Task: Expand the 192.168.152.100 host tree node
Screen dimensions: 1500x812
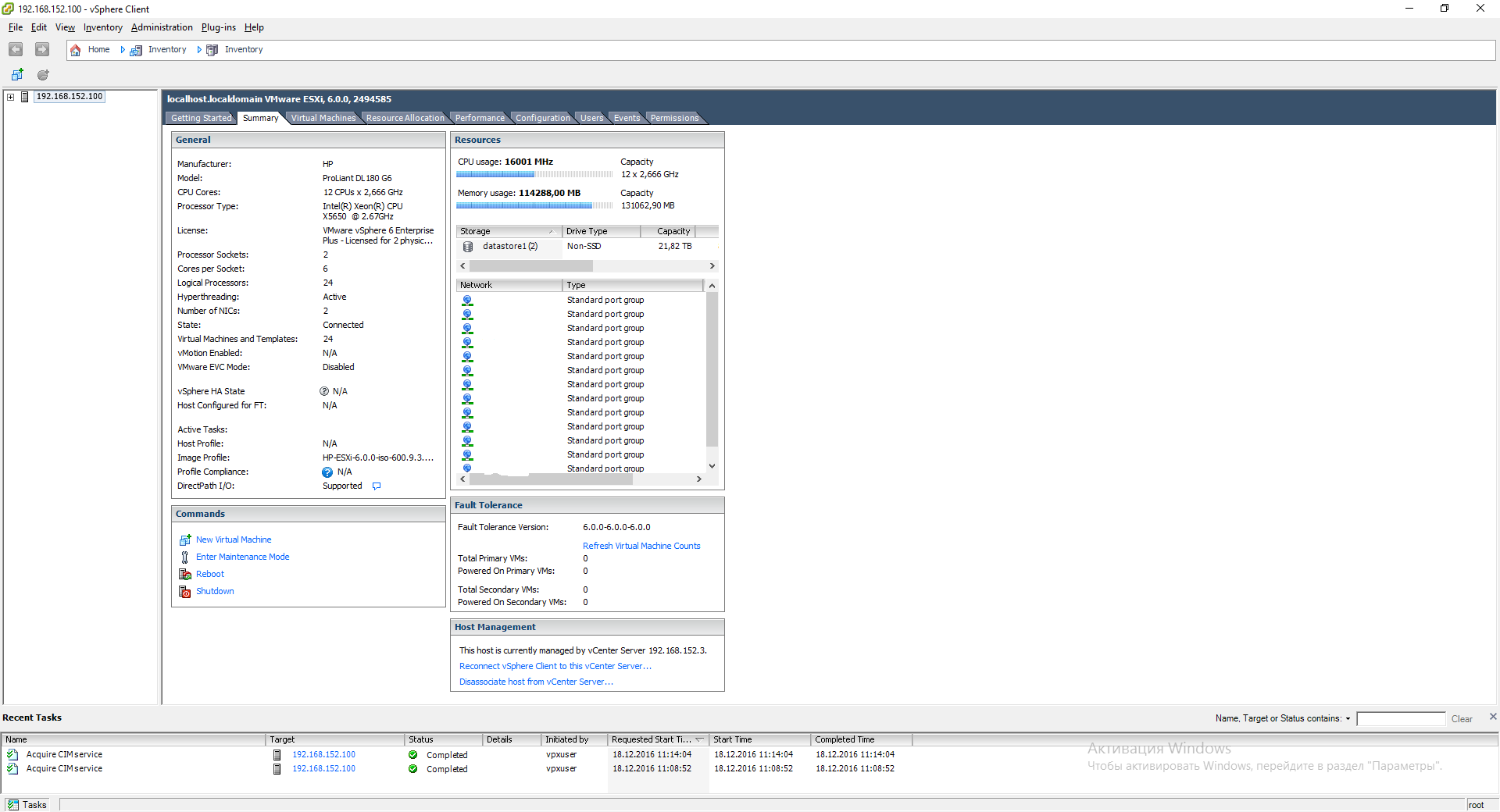Action: pos(10,97)
